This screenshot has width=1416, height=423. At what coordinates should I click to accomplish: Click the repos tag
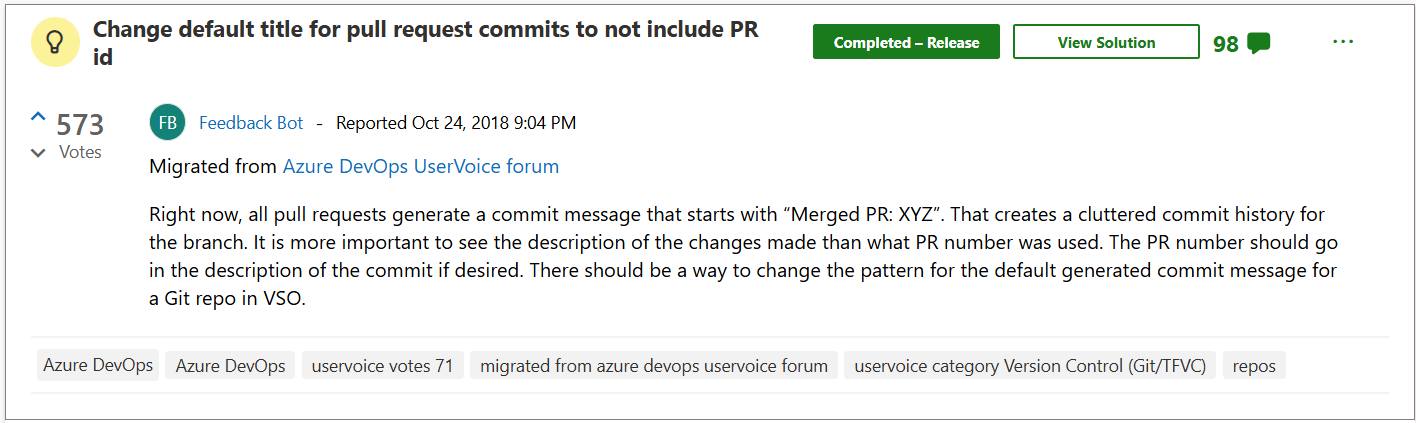(x=1254, y=366)
